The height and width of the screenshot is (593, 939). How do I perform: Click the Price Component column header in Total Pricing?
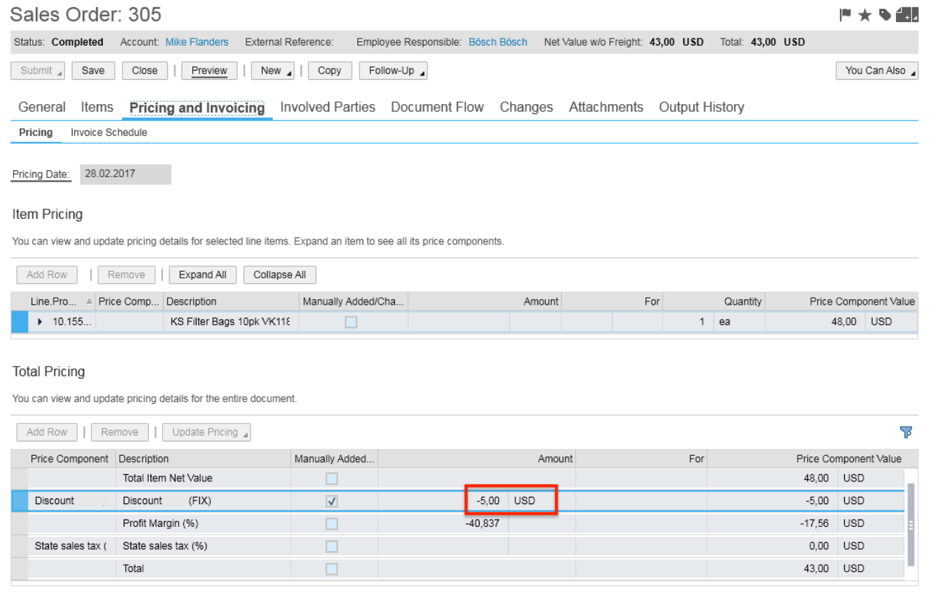[x=69, y=459]
